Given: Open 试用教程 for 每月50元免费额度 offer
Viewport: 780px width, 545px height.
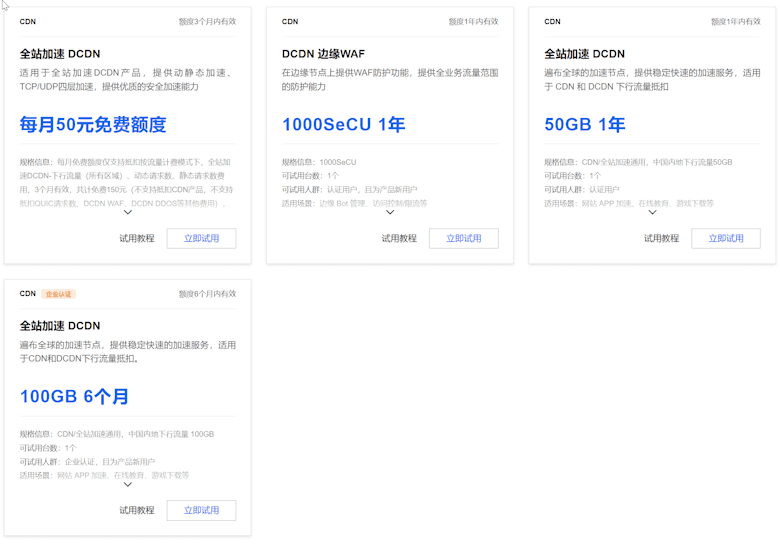Looking at the screenshot, I should (137, 238).
